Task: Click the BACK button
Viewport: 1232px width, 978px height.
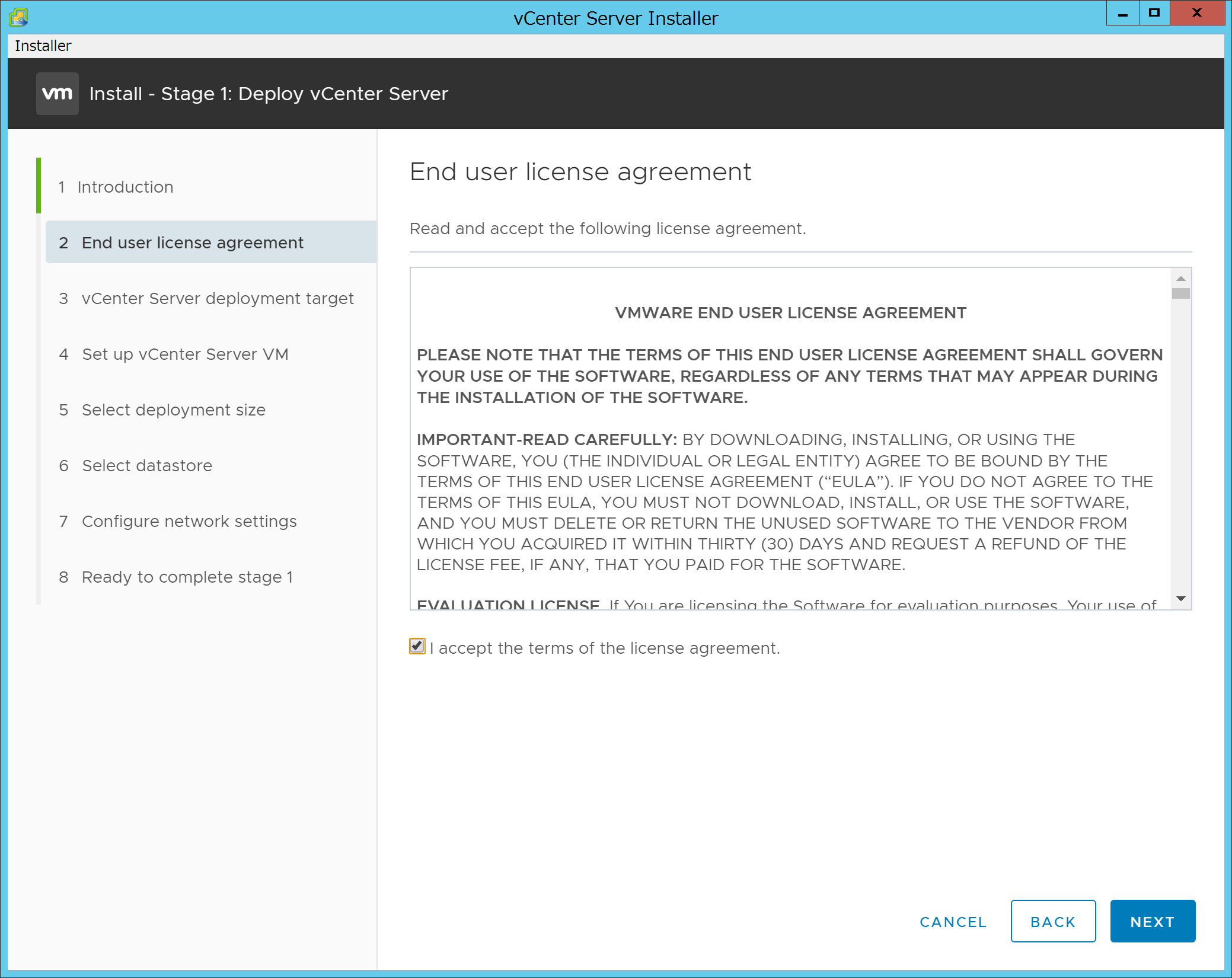Action: tap(1053, 922)
